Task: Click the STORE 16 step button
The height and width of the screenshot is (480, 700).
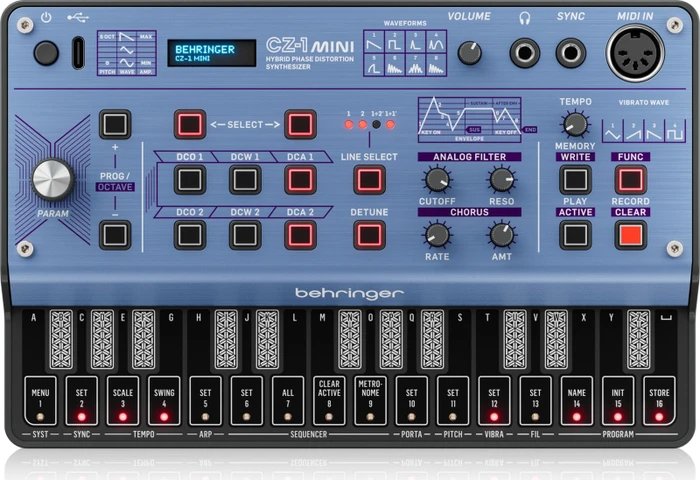Action: (x=659, y=401)
